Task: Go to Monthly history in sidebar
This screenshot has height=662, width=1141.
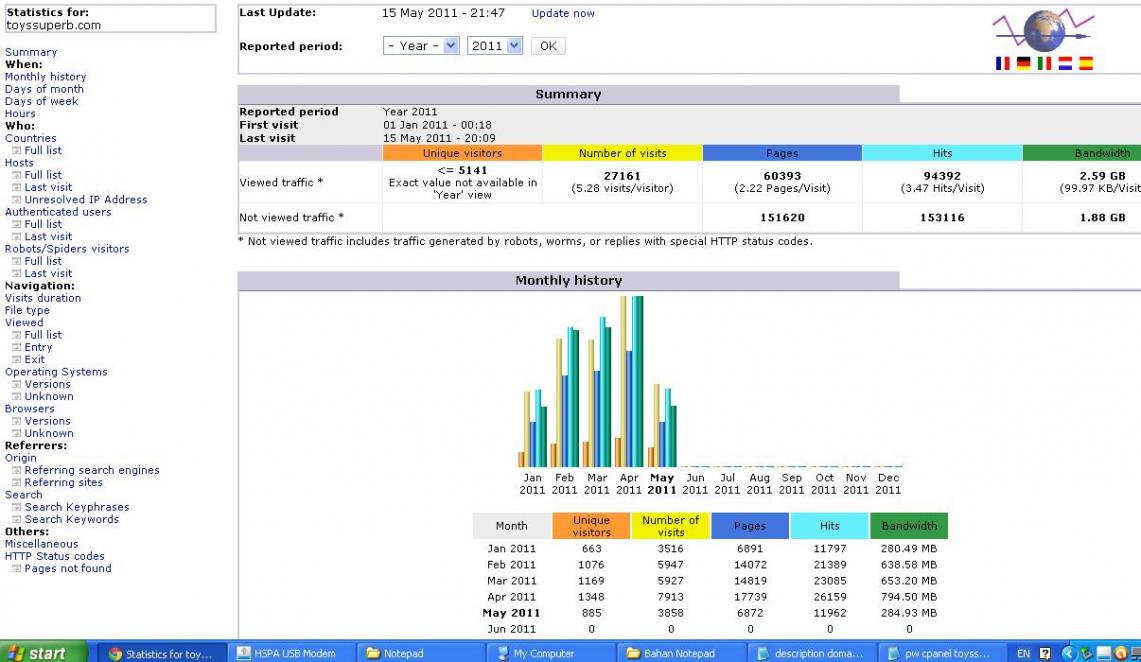Action: click(x=46, y=77)
